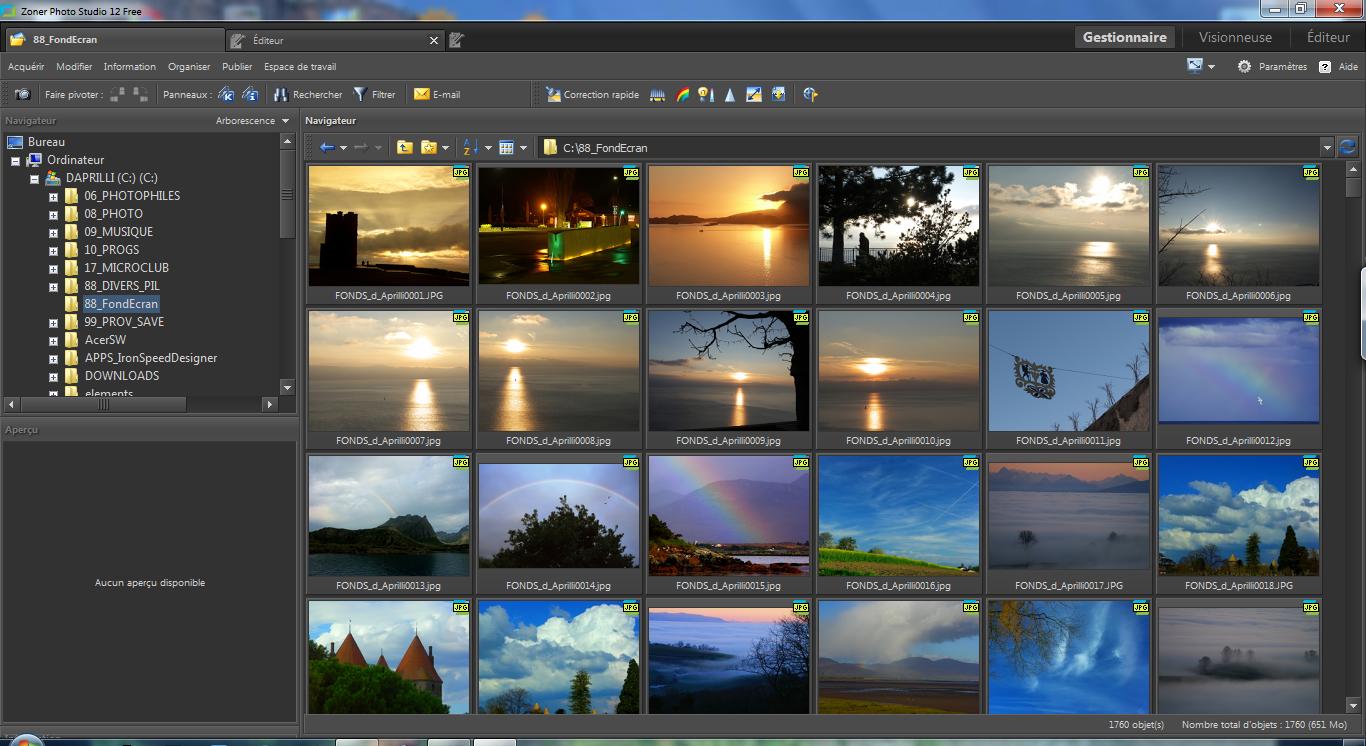Collapse the Ordinateur tree node
1366x746 pixels.
pos(15,160)
